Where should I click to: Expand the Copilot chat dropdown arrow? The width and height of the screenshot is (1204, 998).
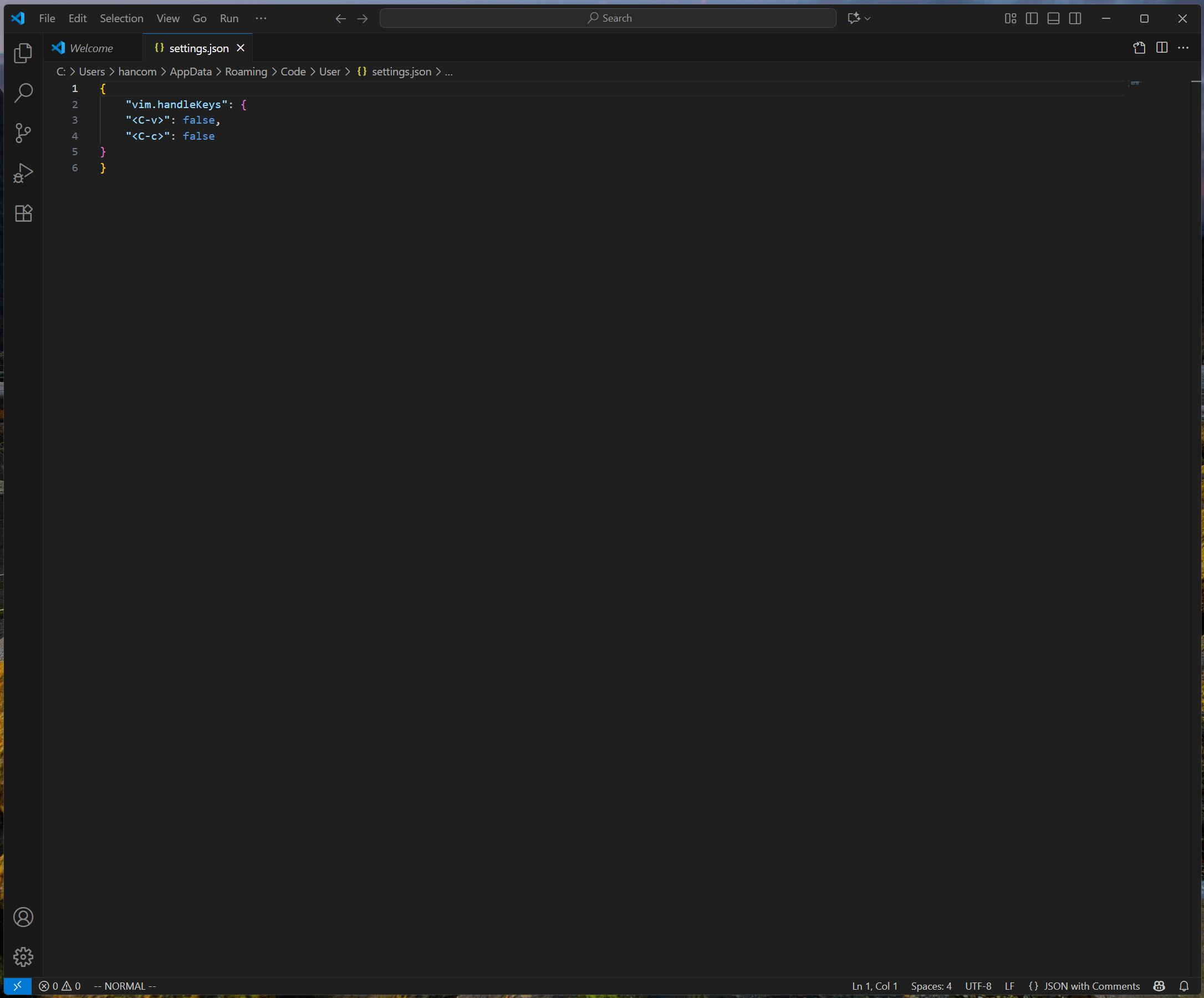coord(868,18)
